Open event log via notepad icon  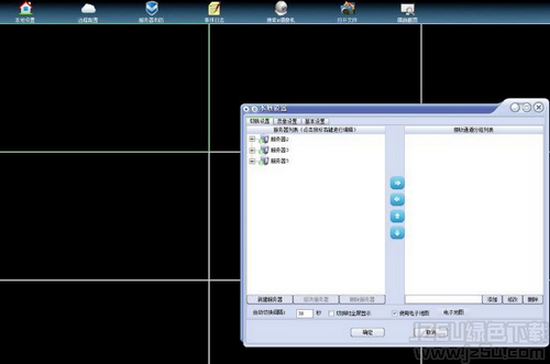214,9
